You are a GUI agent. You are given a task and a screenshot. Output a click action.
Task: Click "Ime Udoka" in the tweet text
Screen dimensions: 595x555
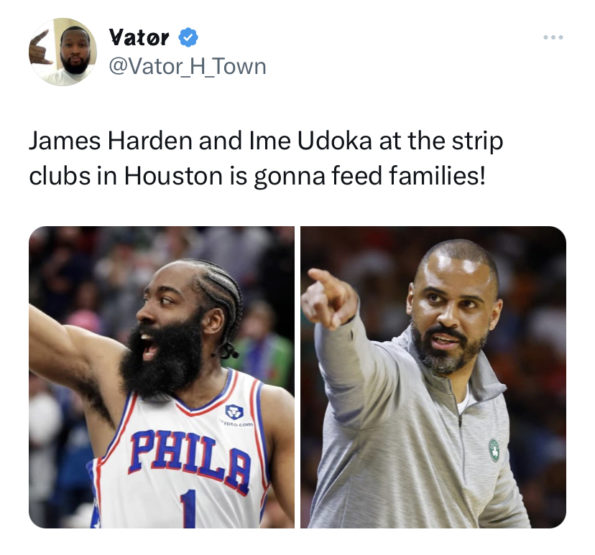(x=310, y=141)
